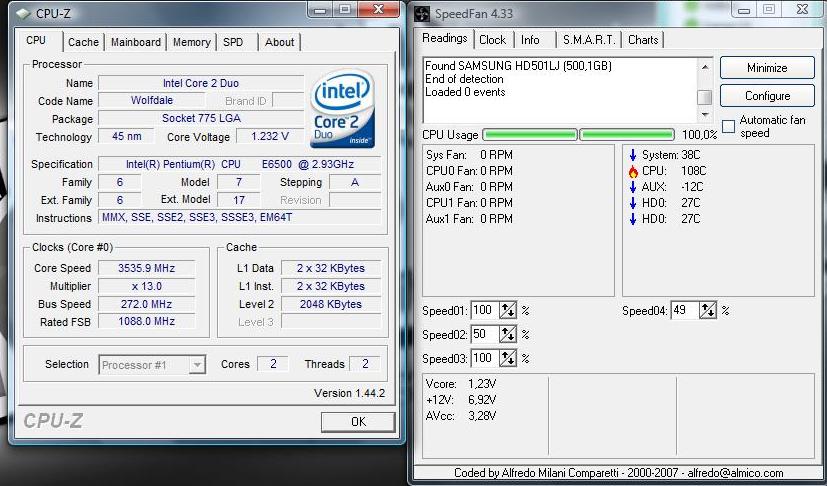Click the Speed04 spinner arrows
This screenshot has width=827, height=486.
tap(708, 310)
